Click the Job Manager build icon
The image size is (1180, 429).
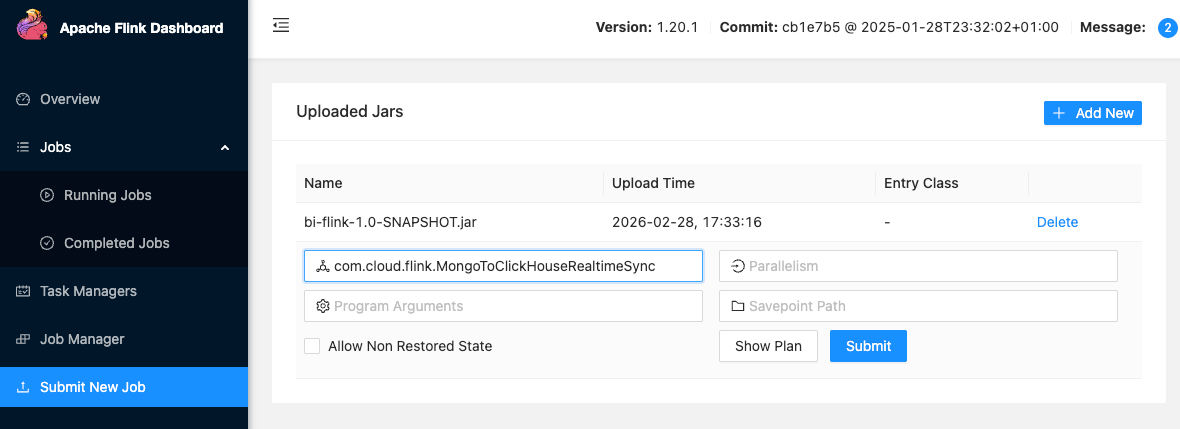click(23, 339)
